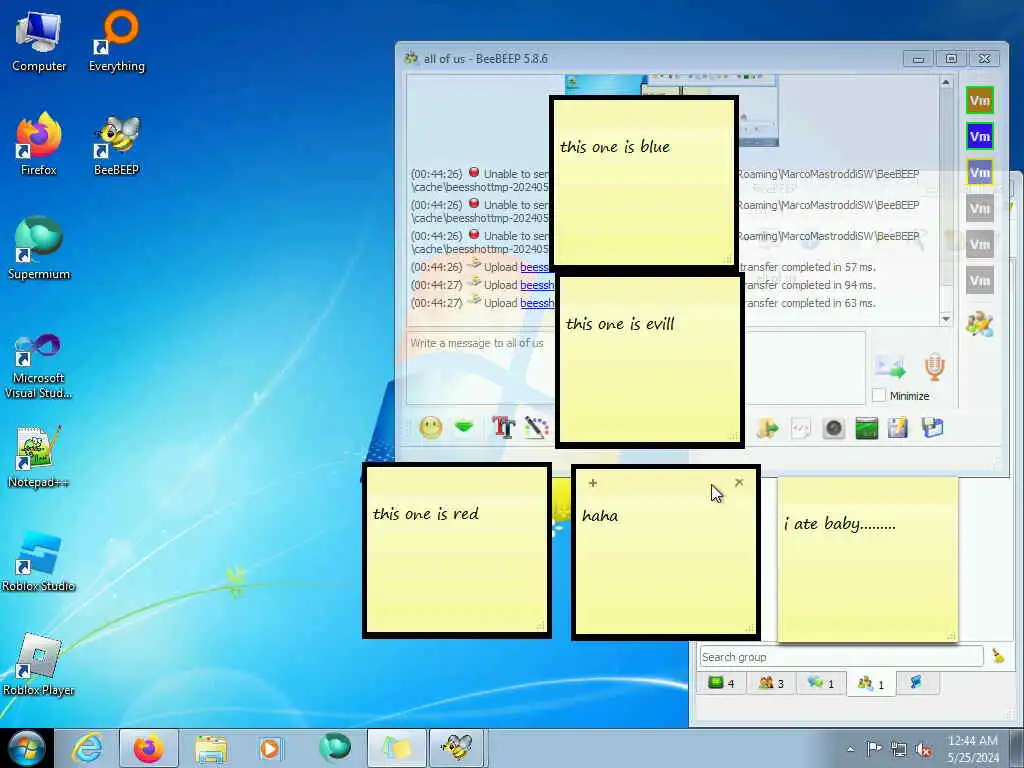The image size is (1024, 768).
Task: Select the active group tab showing 1
Action: pos(871,683)
